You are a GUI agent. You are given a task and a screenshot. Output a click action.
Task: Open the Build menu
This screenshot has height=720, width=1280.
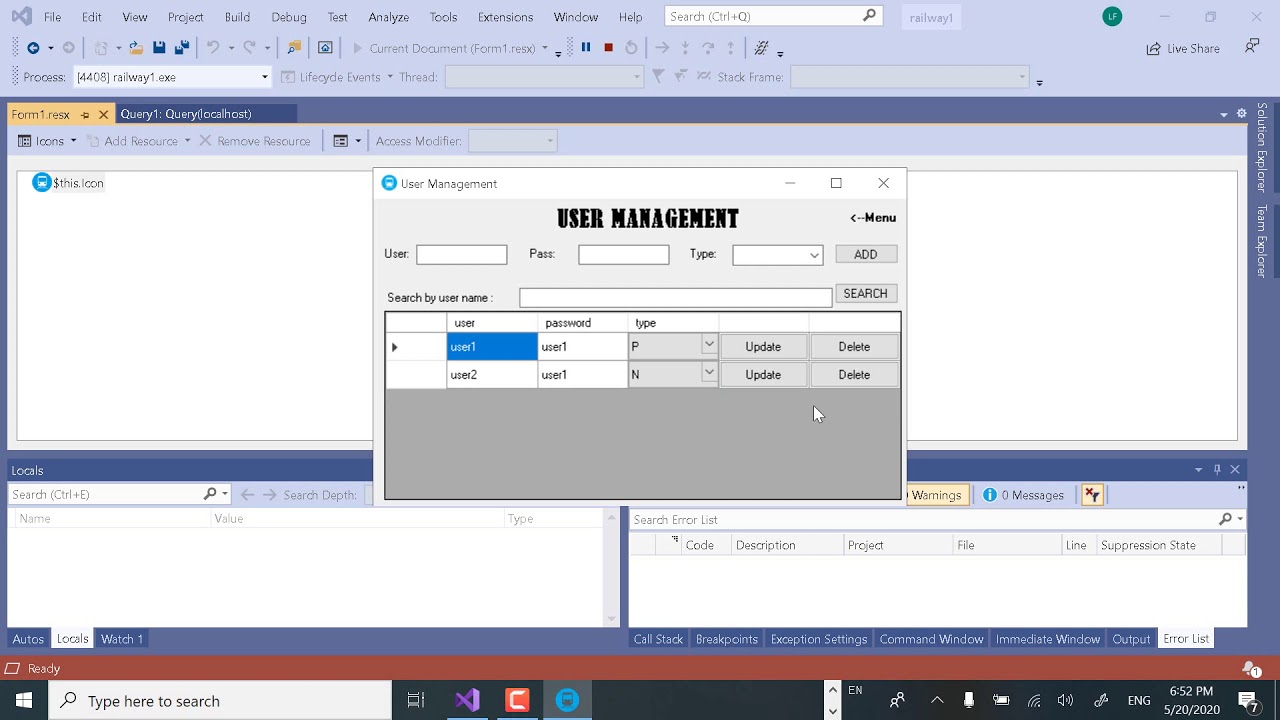(237, 17)
